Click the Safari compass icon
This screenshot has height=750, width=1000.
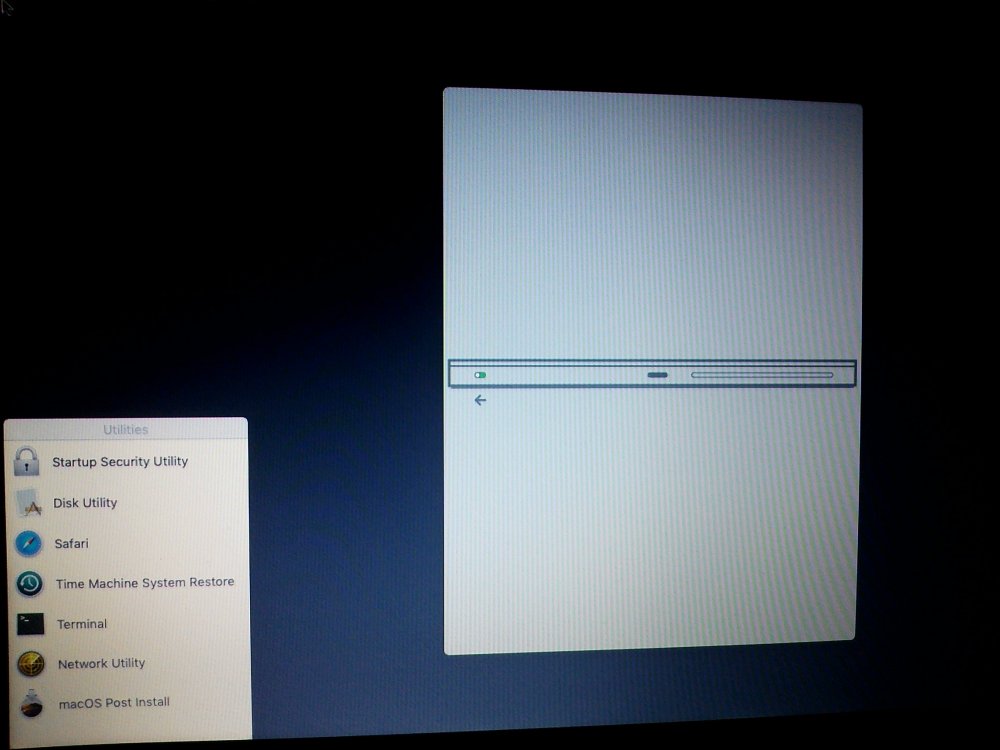pyautogui.click(x=29, y=544)
